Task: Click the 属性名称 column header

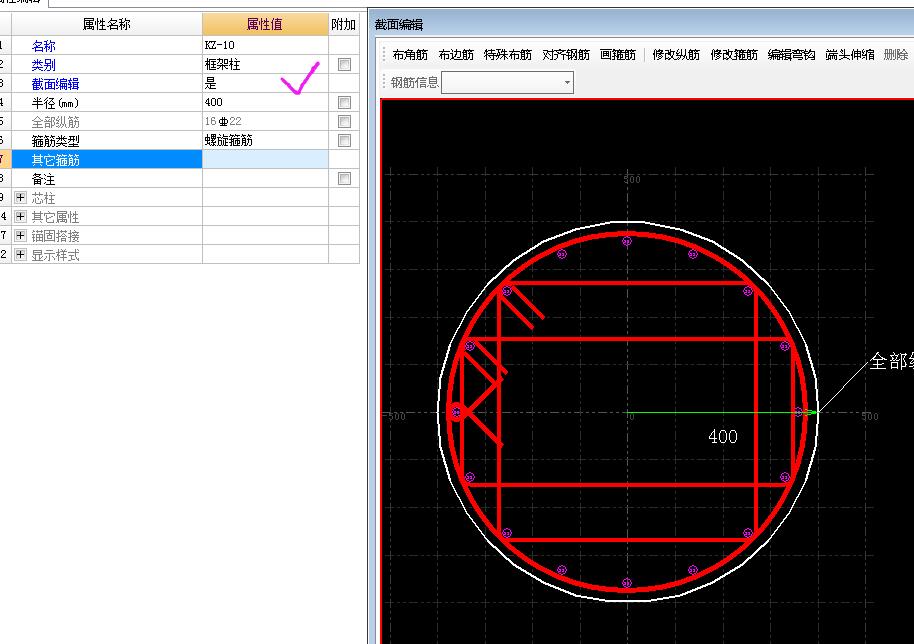Action: (x=107, y=24)
